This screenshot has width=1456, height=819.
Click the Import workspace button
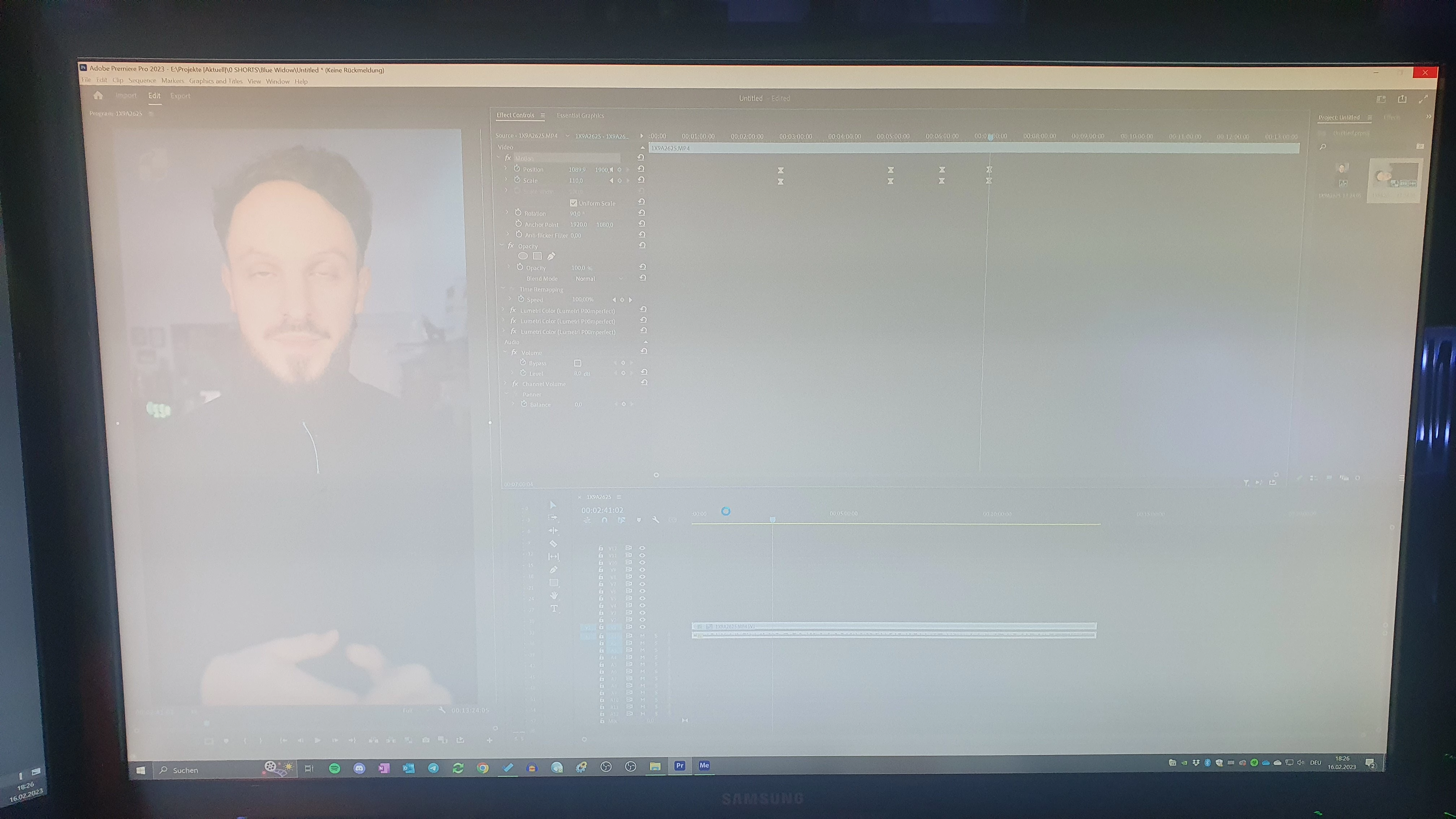[126, 96]
